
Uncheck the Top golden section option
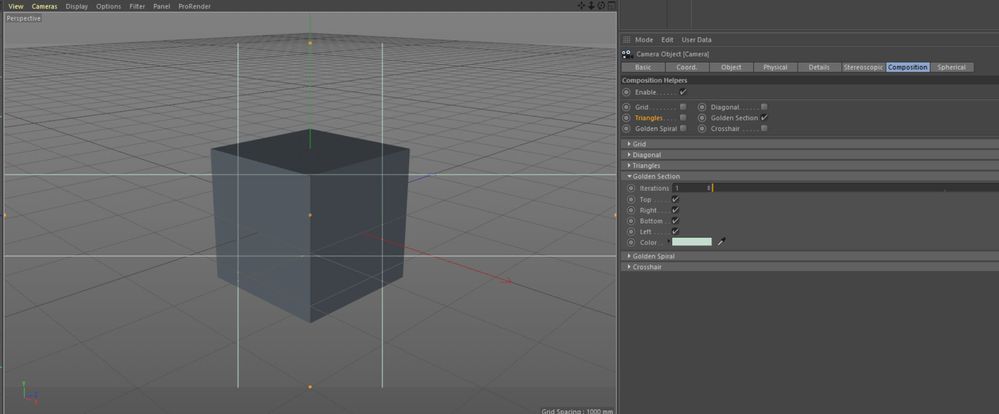(675, 199)
